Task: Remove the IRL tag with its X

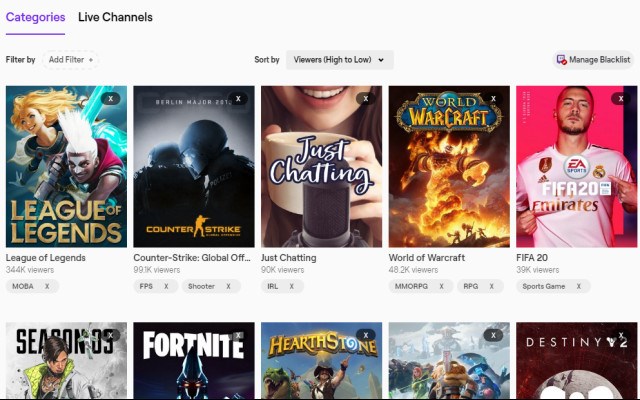Action: point(291,286)
